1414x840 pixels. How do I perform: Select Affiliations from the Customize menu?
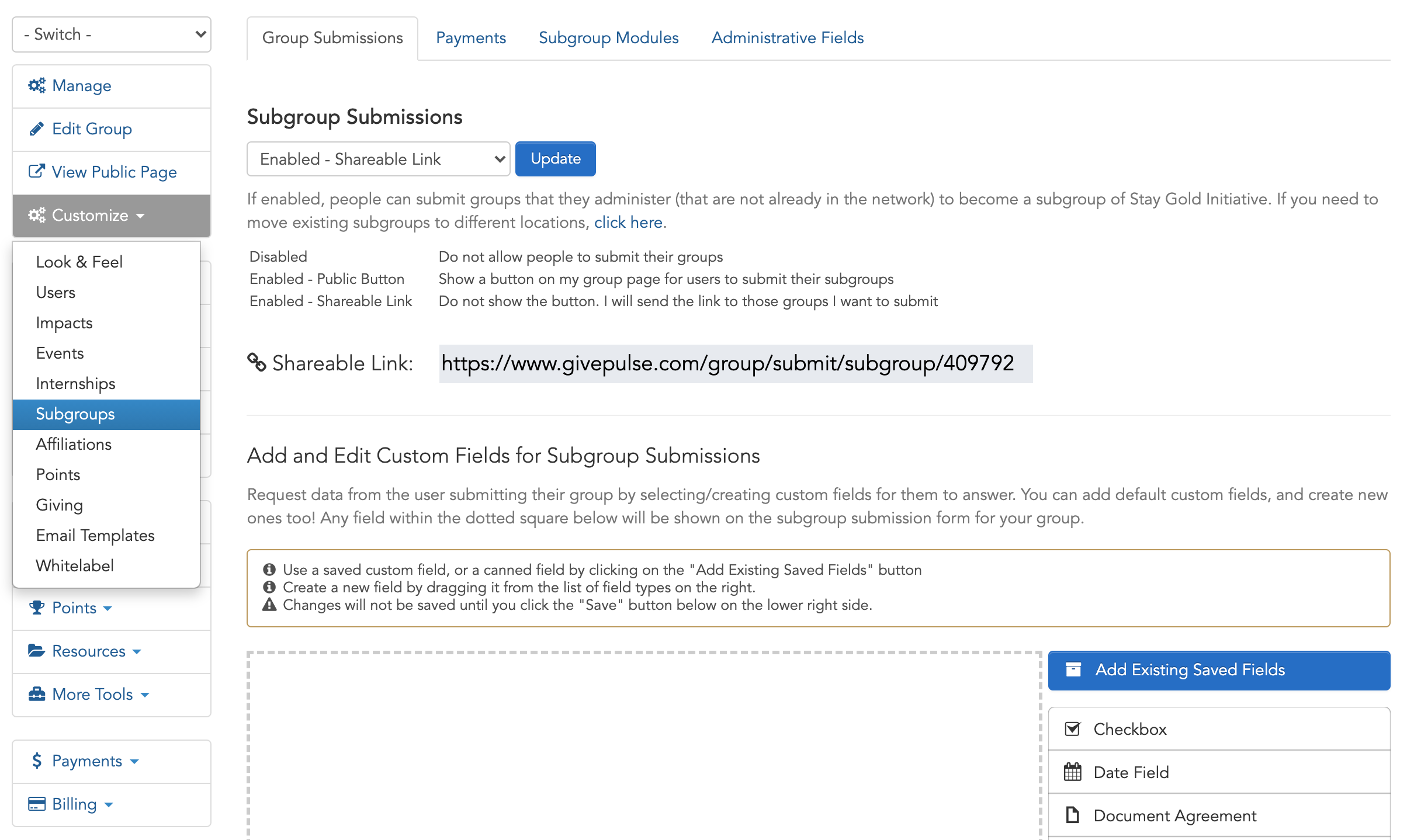(x=73, y=444)
